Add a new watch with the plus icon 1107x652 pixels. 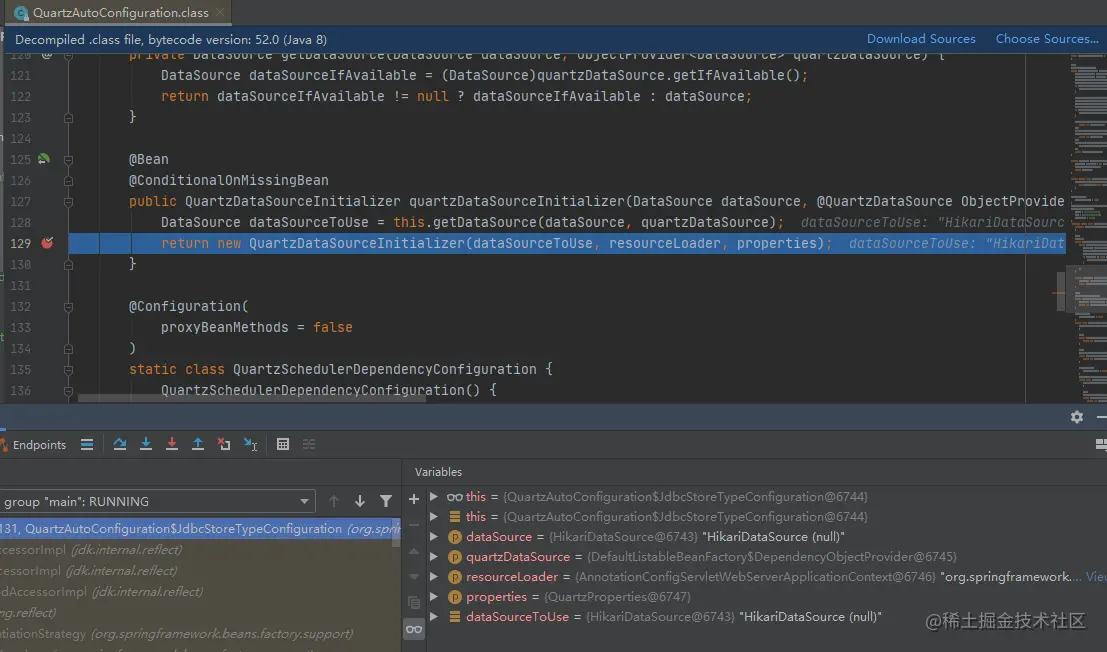414,500
